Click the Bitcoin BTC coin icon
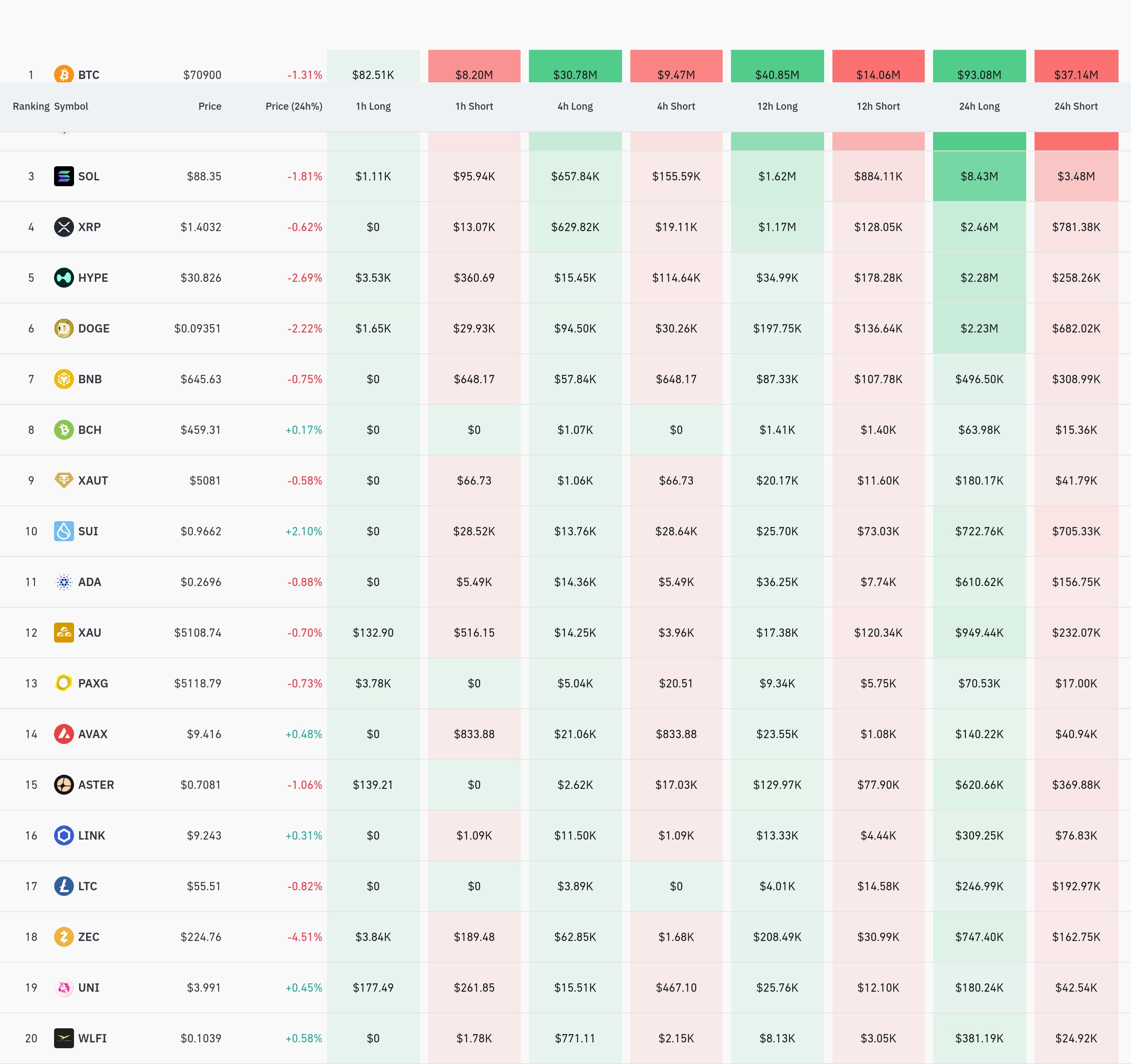 click(x=64, y=74)
